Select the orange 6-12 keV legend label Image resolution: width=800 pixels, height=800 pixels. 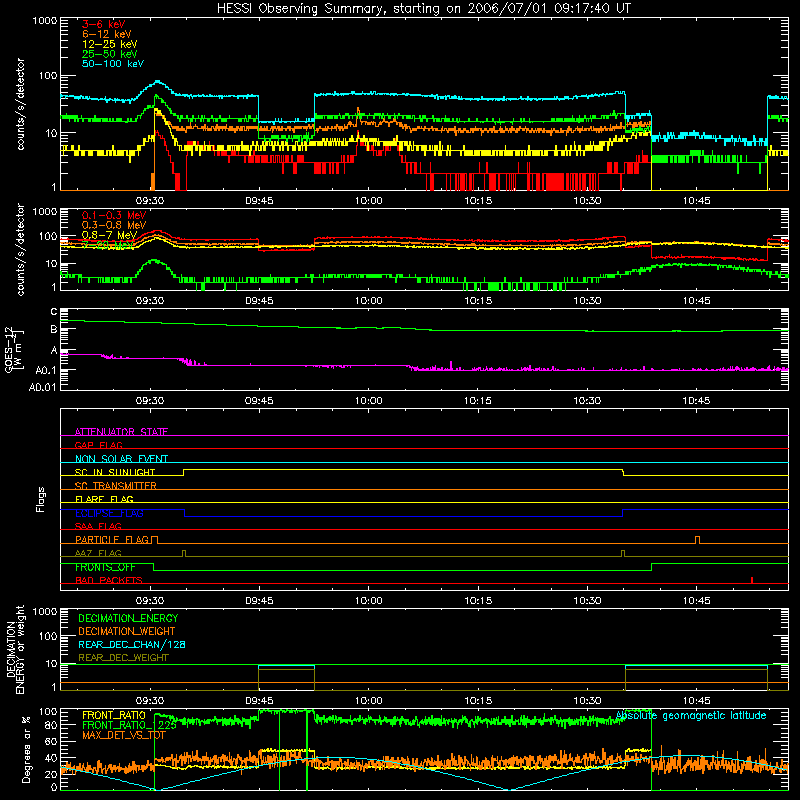[107, 34]
